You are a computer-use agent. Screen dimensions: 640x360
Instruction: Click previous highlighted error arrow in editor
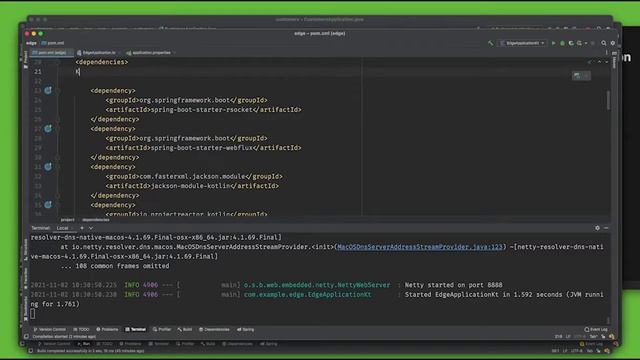pos(599,62)
